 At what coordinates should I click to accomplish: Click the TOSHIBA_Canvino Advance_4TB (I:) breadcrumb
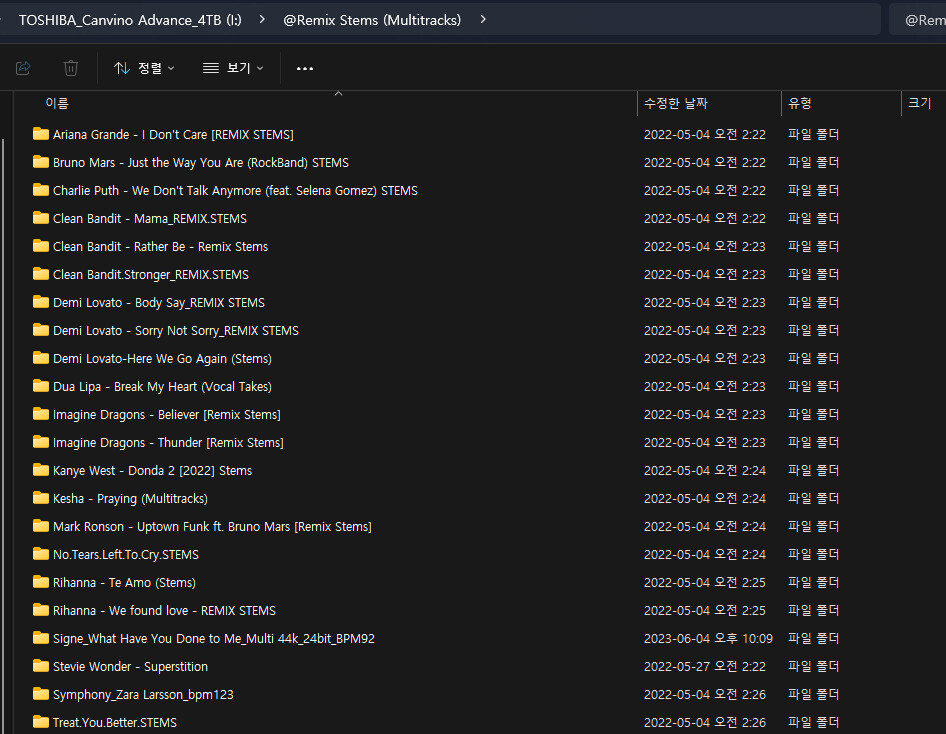point(130,20)
